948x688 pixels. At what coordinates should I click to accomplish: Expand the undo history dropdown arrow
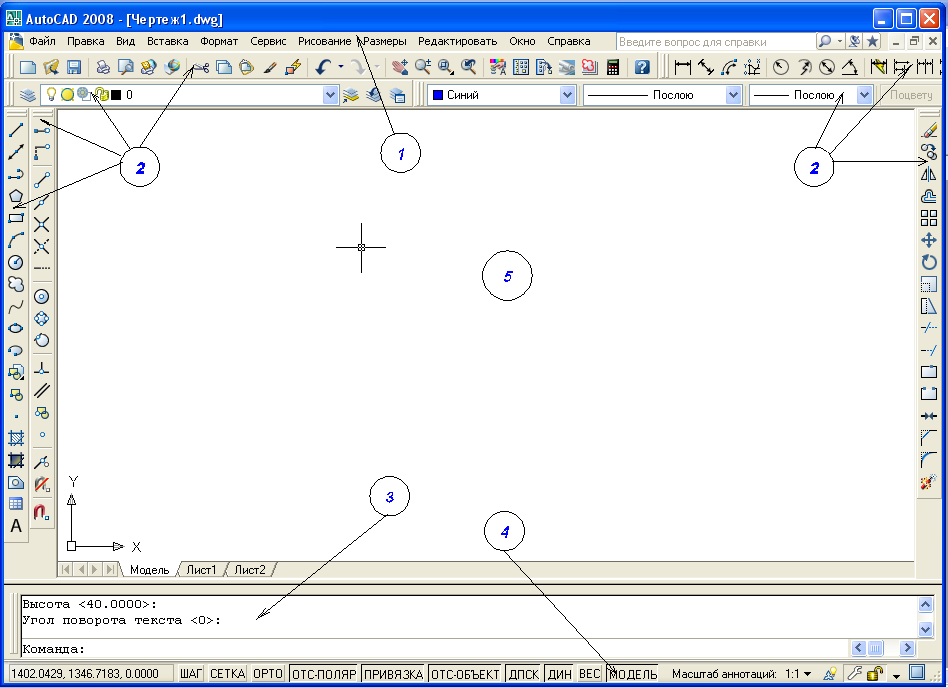click(341, 67)
